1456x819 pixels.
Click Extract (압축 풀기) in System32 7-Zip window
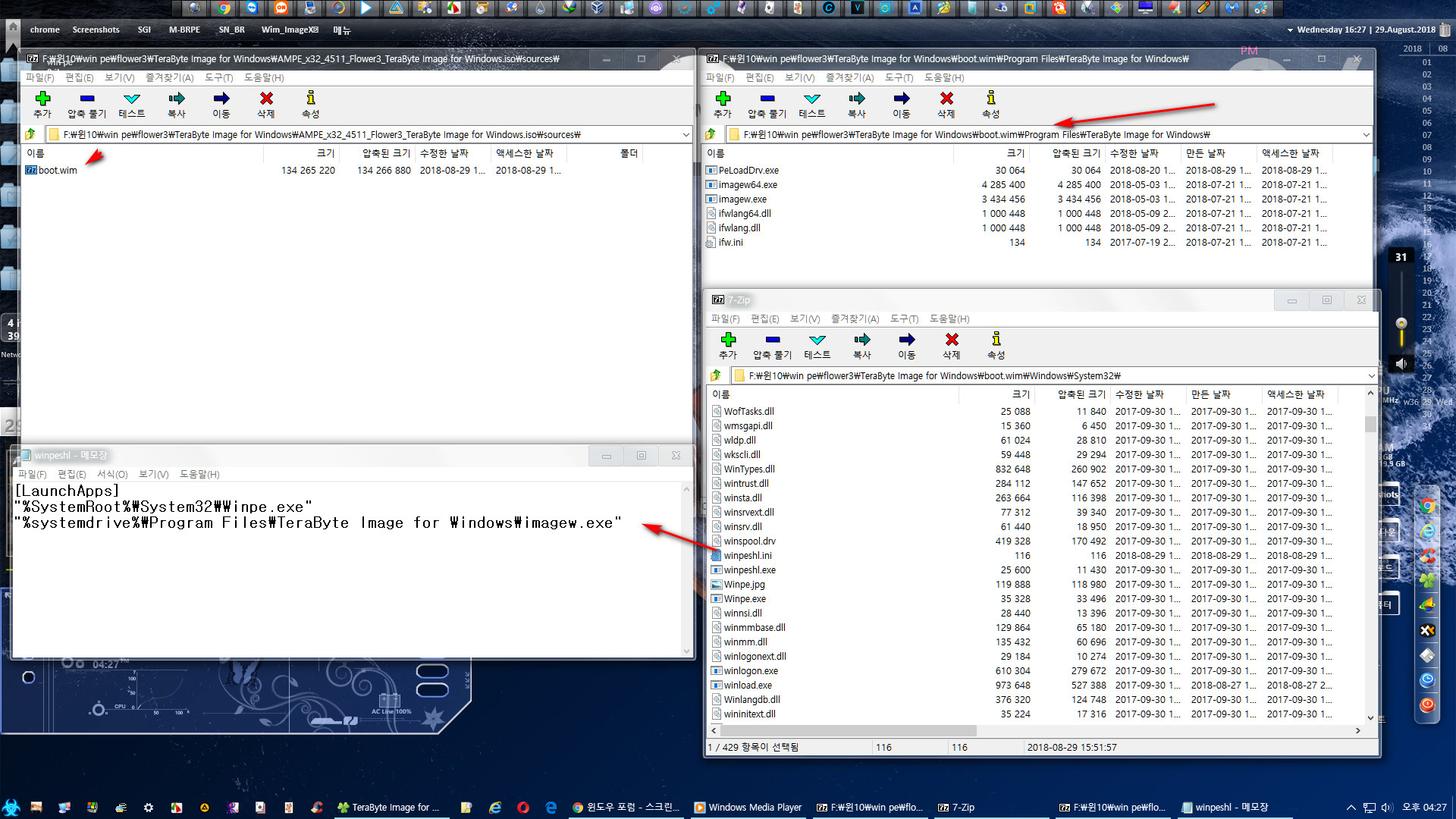click(772, 346)
